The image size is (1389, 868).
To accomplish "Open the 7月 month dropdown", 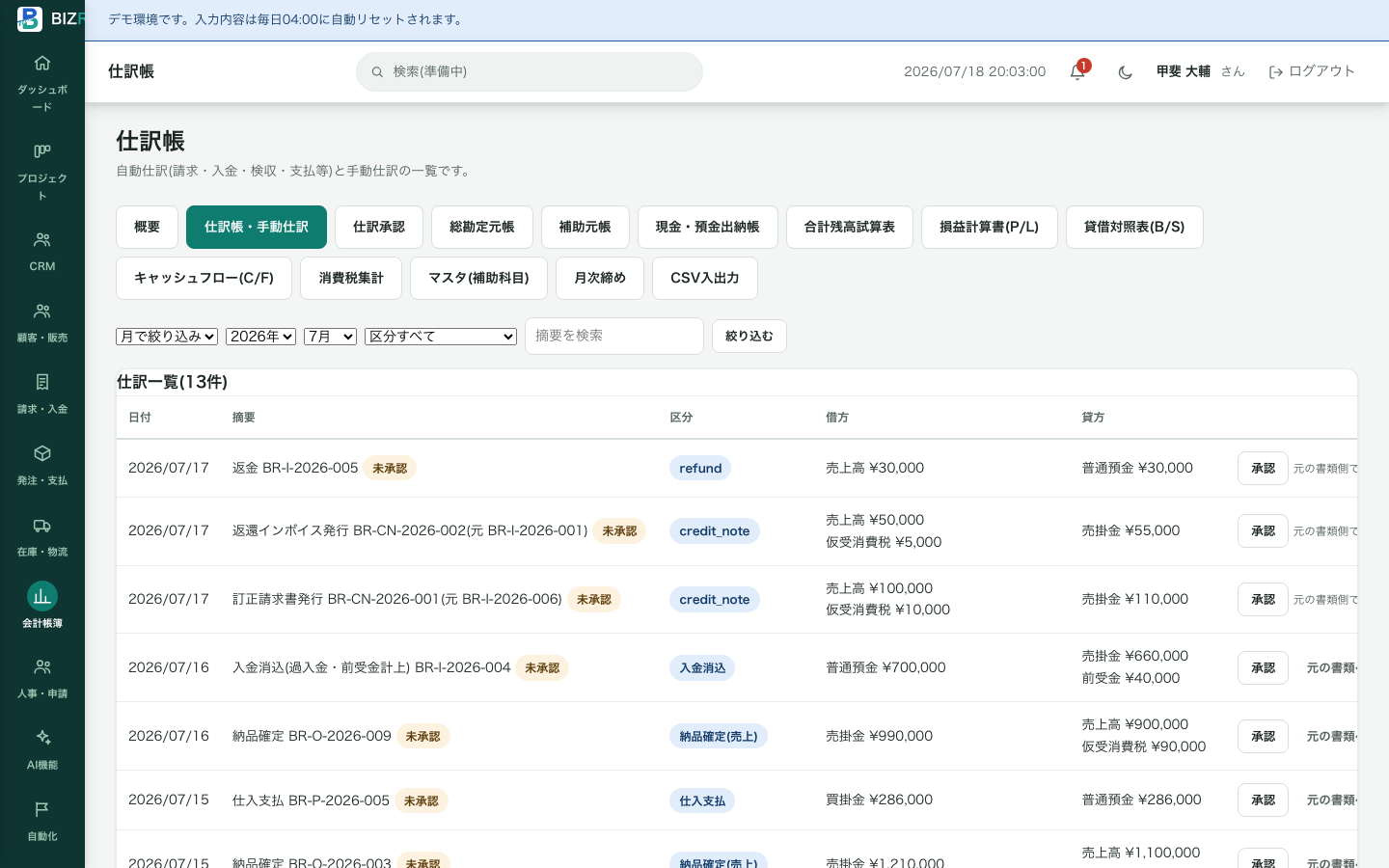I will coord(330,336).
